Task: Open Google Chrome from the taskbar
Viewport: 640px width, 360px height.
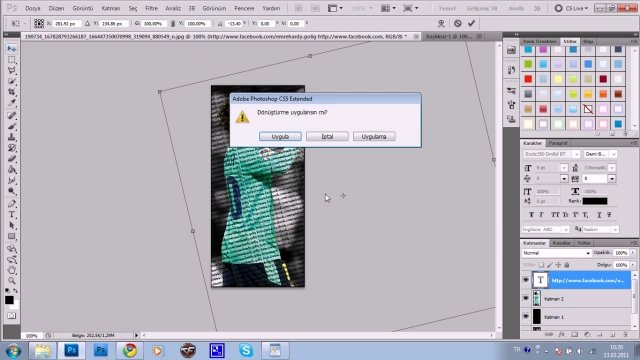Action: click(x=130, y=350)
